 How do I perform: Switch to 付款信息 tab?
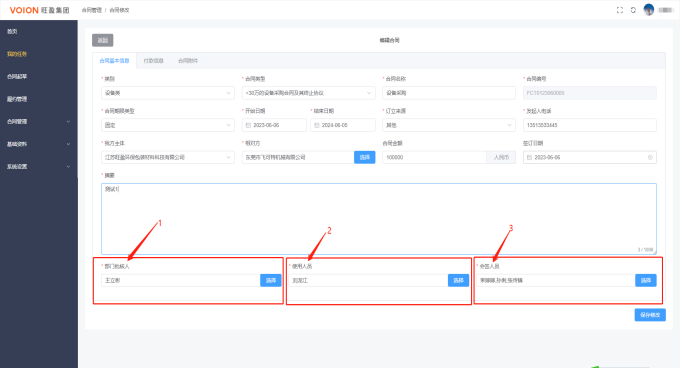click(x=154, y=61)
